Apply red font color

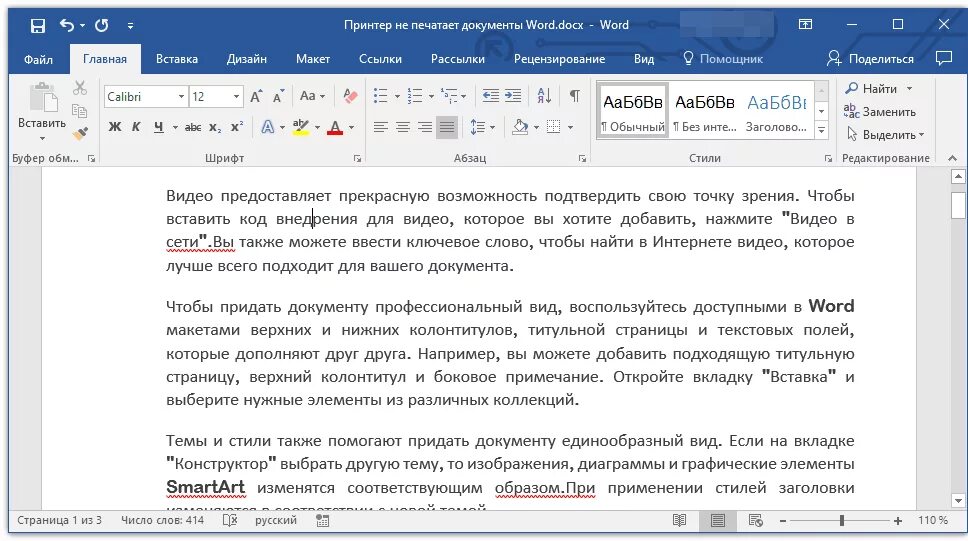335,127
